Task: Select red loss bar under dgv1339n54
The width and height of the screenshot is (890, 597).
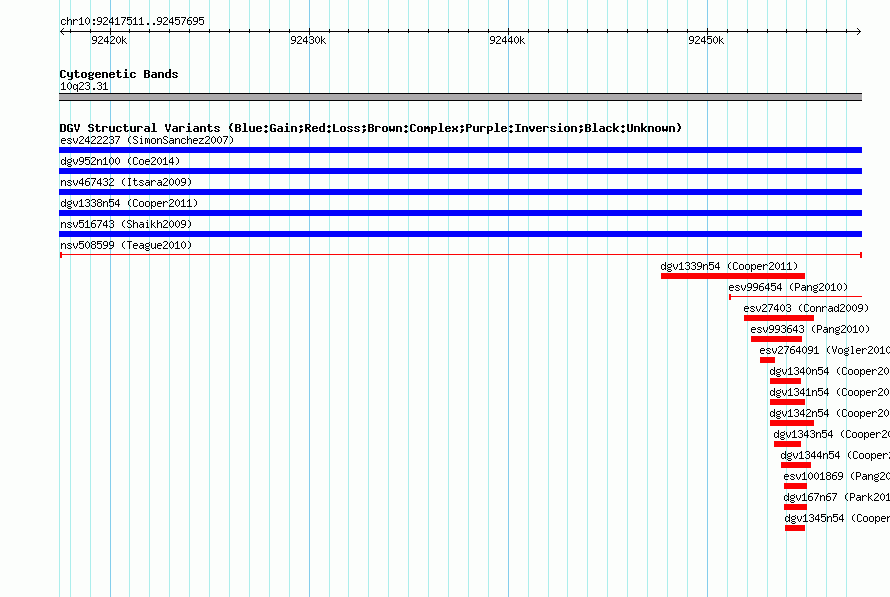Action: click(x=733, y=276)
